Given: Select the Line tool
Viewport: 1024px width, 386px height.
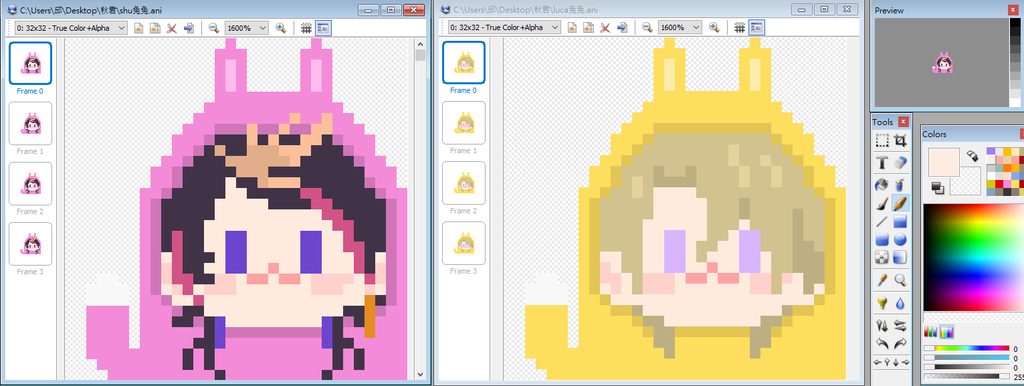Looking at the screenshot, I should point(882,221).
